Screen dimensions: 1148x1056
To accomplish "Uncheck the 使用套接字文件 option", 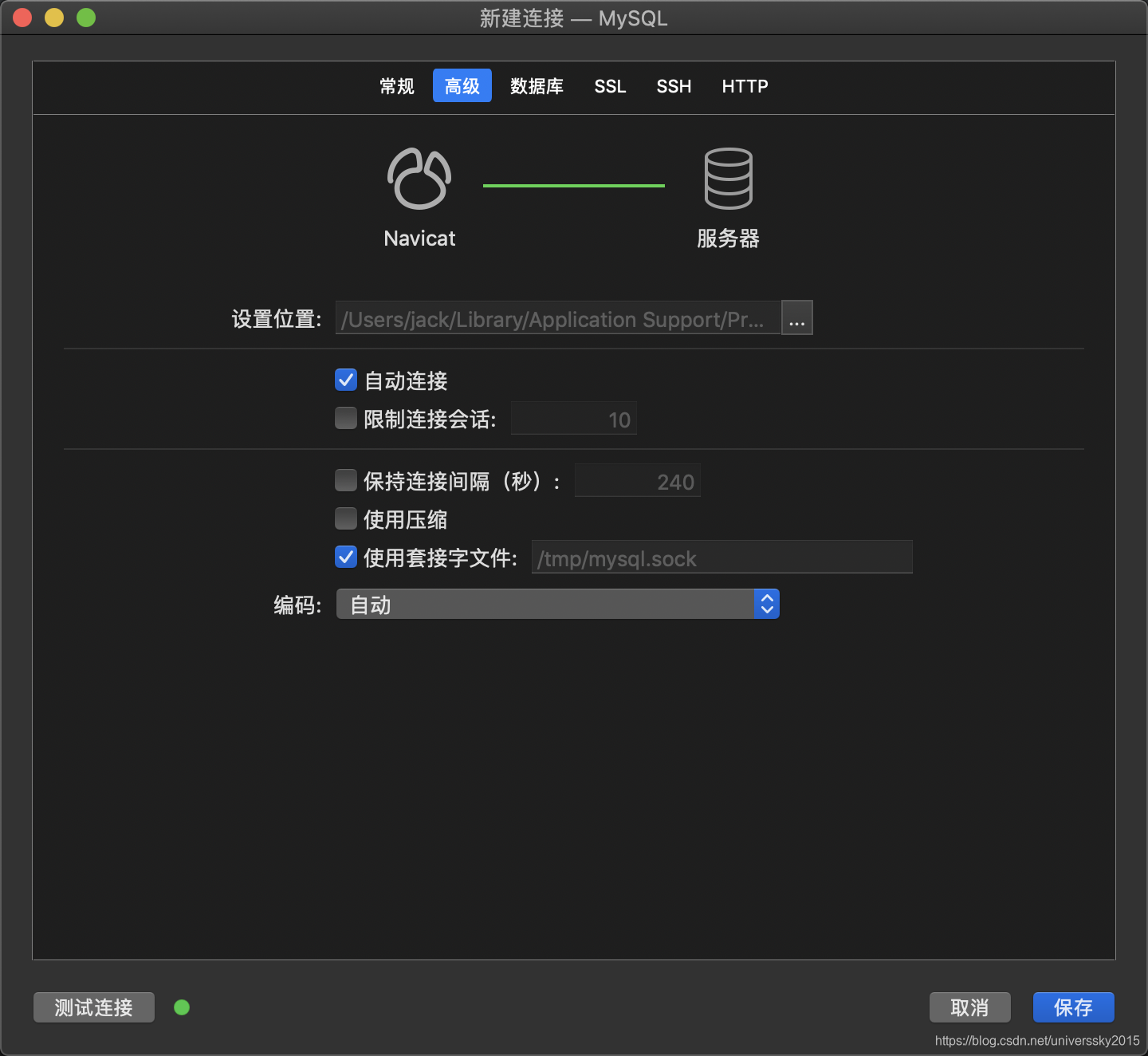I will click(x=345, y=558).
